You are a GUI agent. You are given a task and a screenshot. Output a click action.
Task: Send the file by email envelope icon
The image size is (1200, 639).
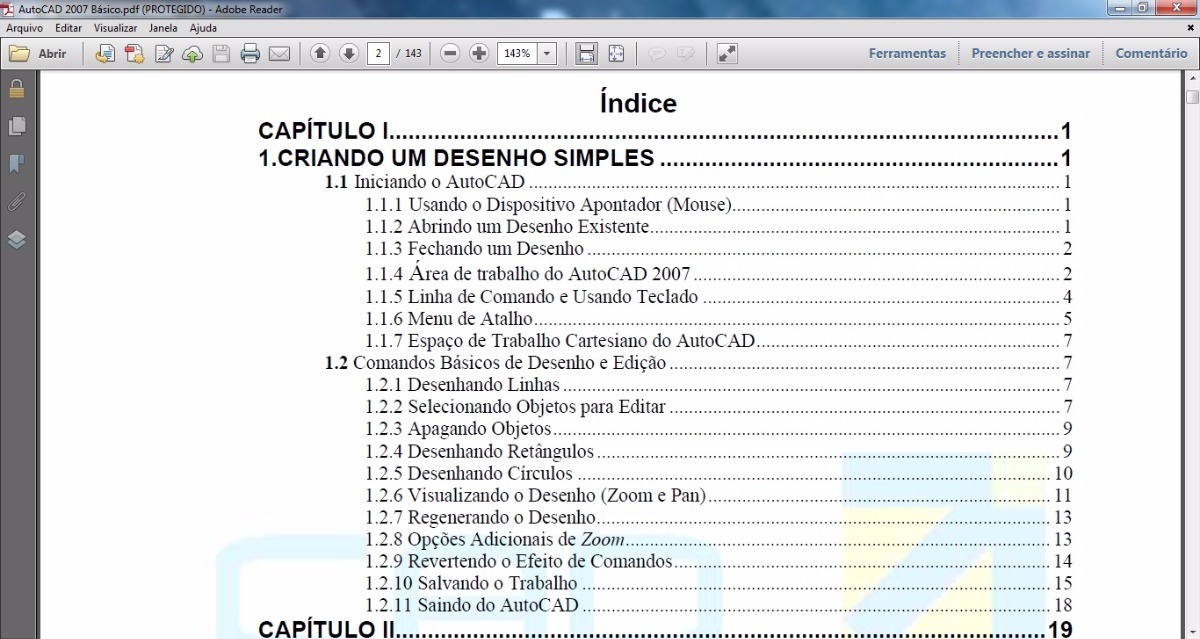279,53
